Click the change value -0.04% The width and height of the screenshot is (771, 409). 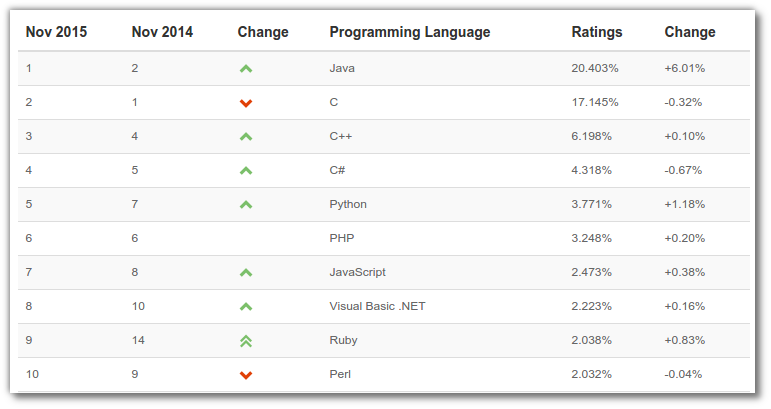[683, 374]
